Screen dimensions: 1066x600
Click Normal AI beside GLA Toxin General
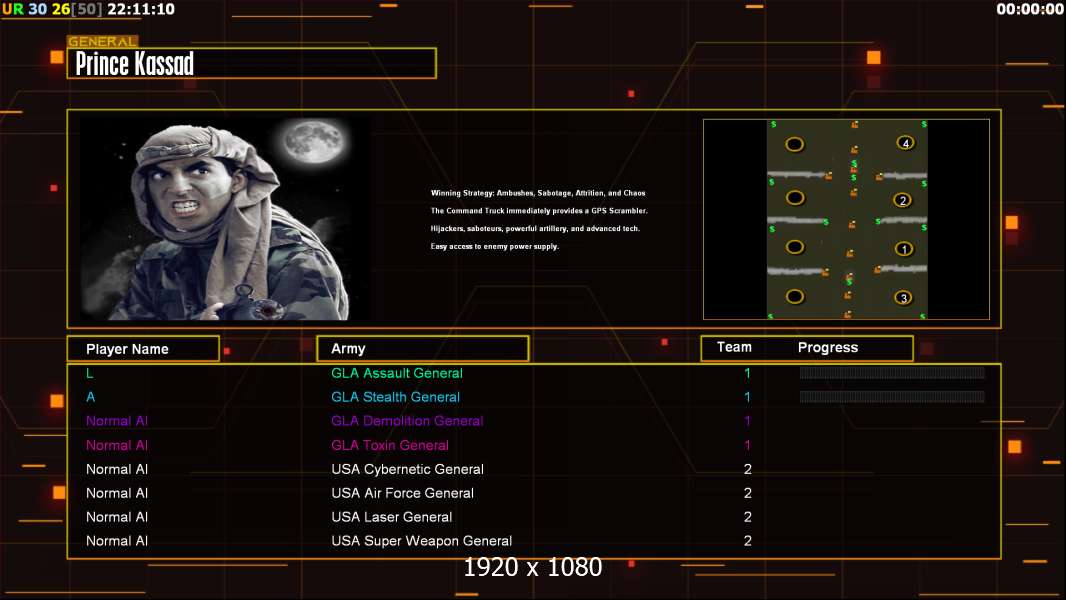tap(117, 445)
